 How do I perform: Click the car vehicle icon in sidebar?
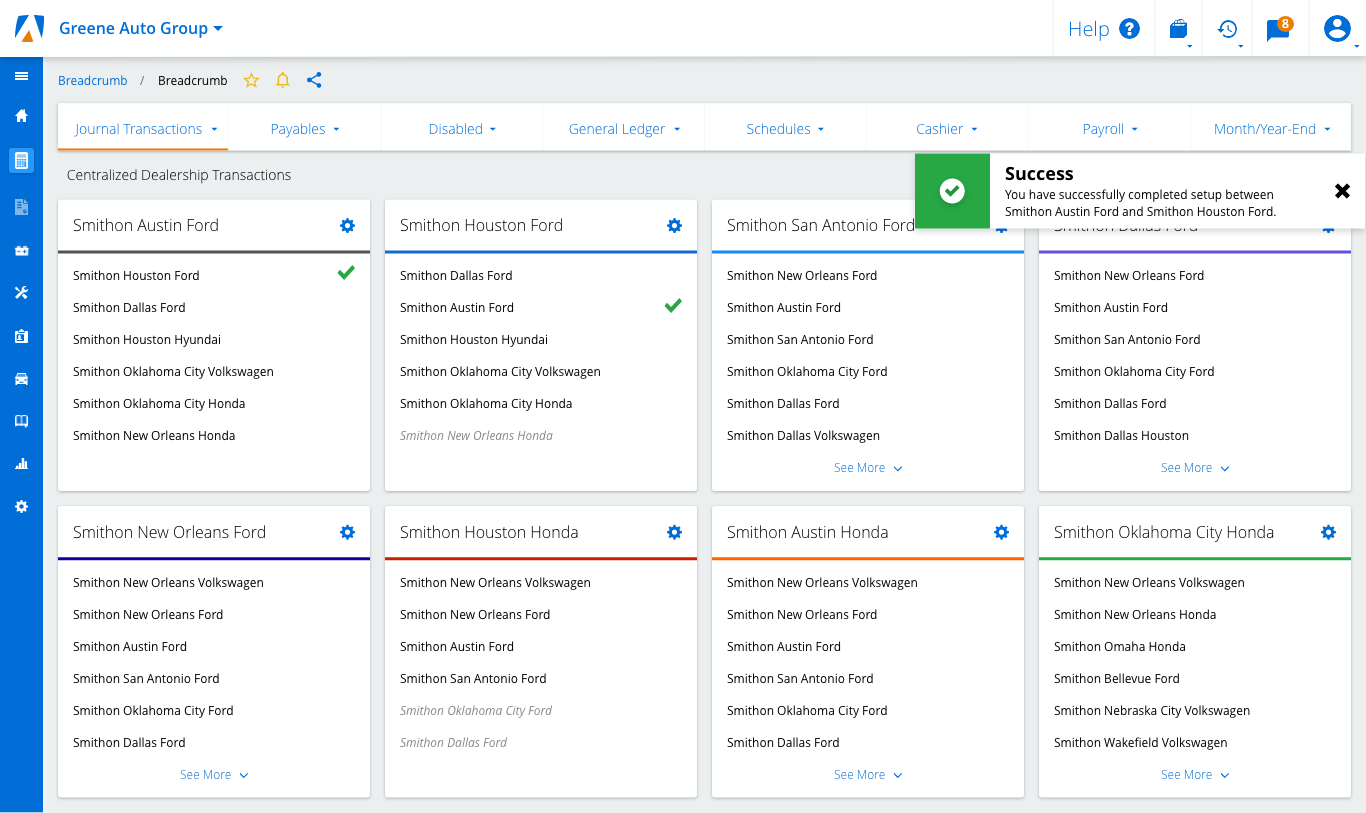pyautogui.click(x=21, y=379)
